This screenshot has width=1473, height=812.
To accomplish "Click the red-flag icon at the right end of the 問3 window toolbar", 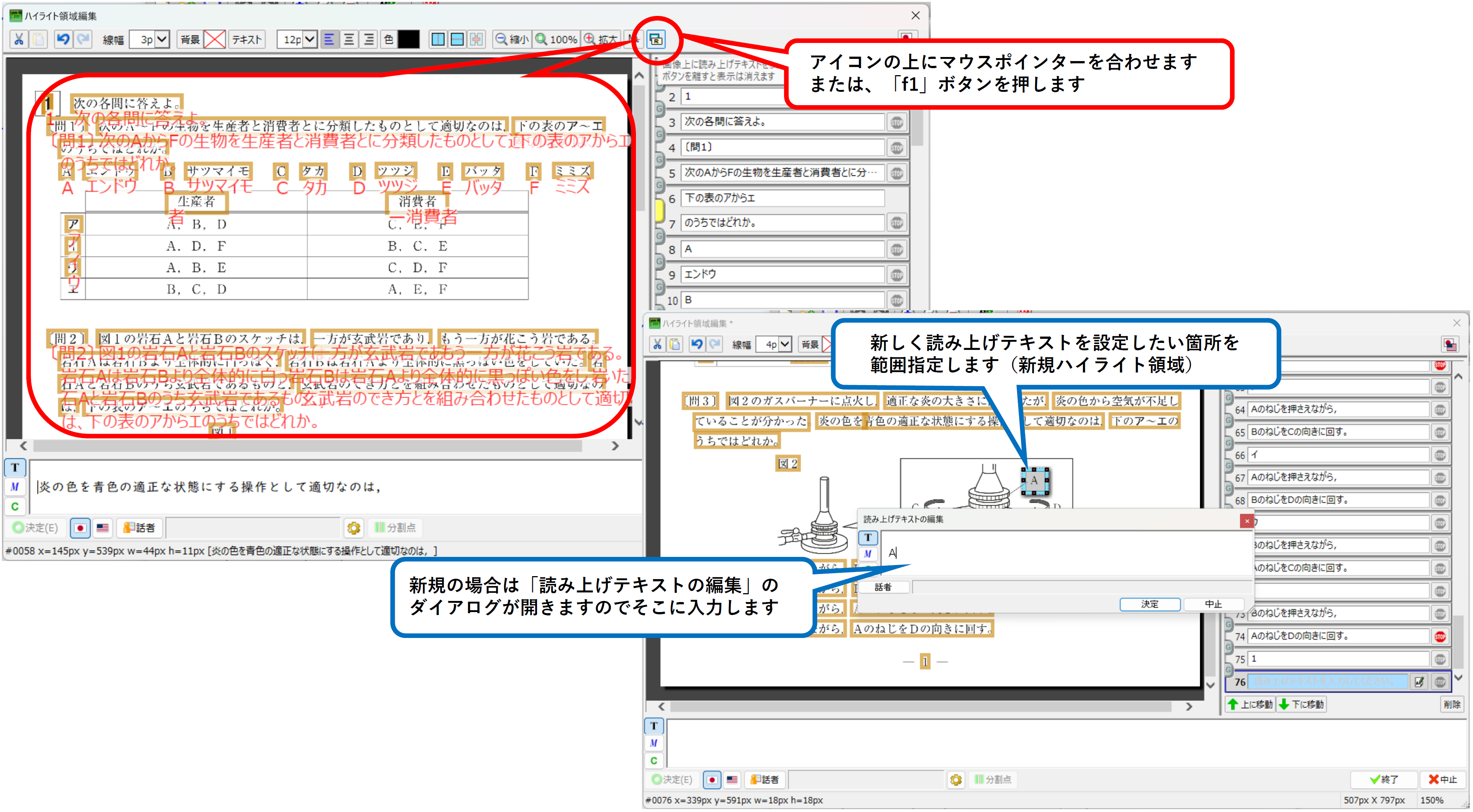I will point(1450,344).
